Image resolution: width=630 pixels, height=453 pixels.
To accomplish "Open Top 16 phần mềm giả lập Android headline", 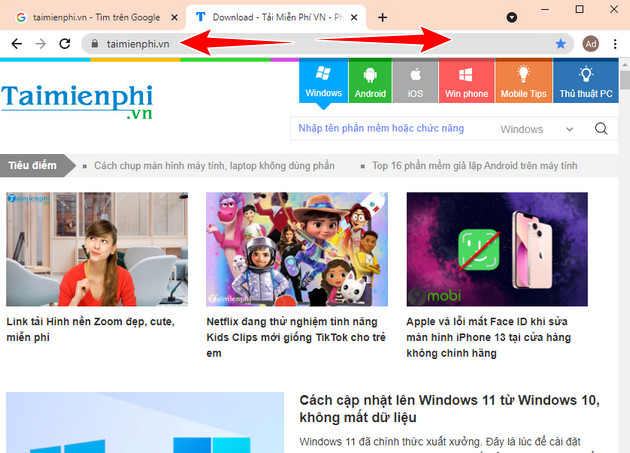I will pyautogui.click(x=474, y=166).
